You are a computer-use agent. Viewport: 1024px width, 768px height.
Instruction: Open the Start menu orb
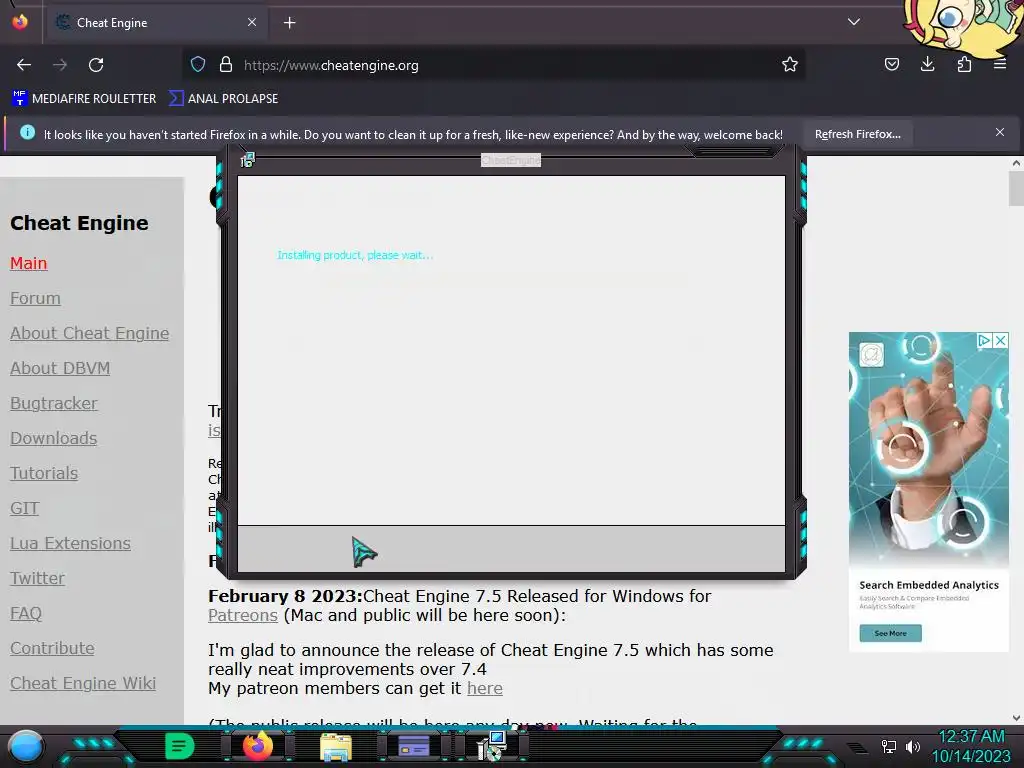coord(25,746)
